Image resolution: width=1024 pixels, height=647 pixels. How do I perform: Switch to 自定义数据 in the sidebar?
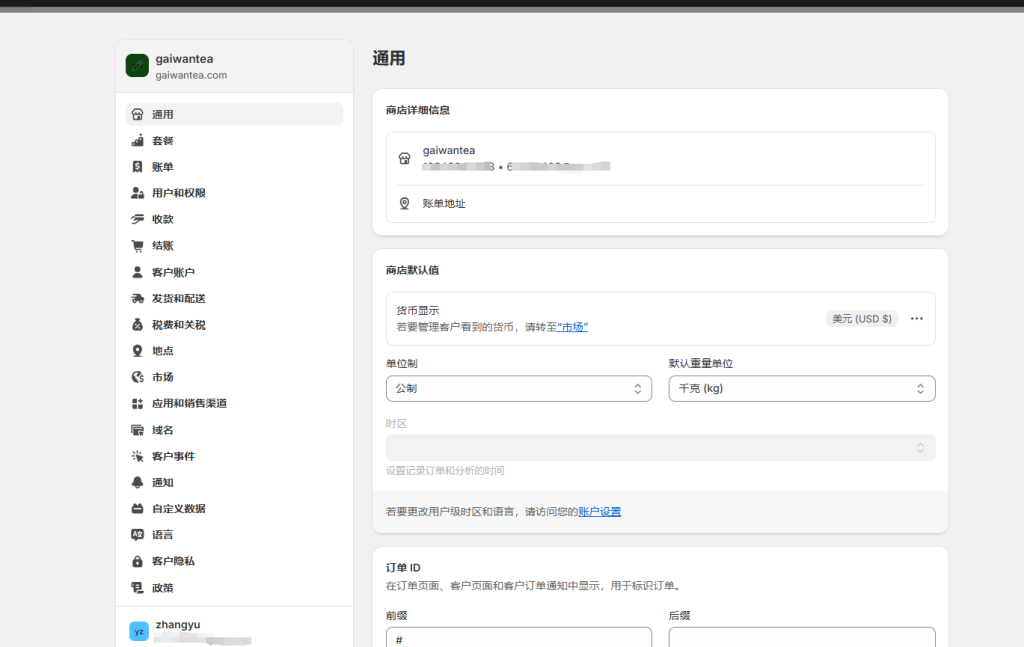coord(138,508)
